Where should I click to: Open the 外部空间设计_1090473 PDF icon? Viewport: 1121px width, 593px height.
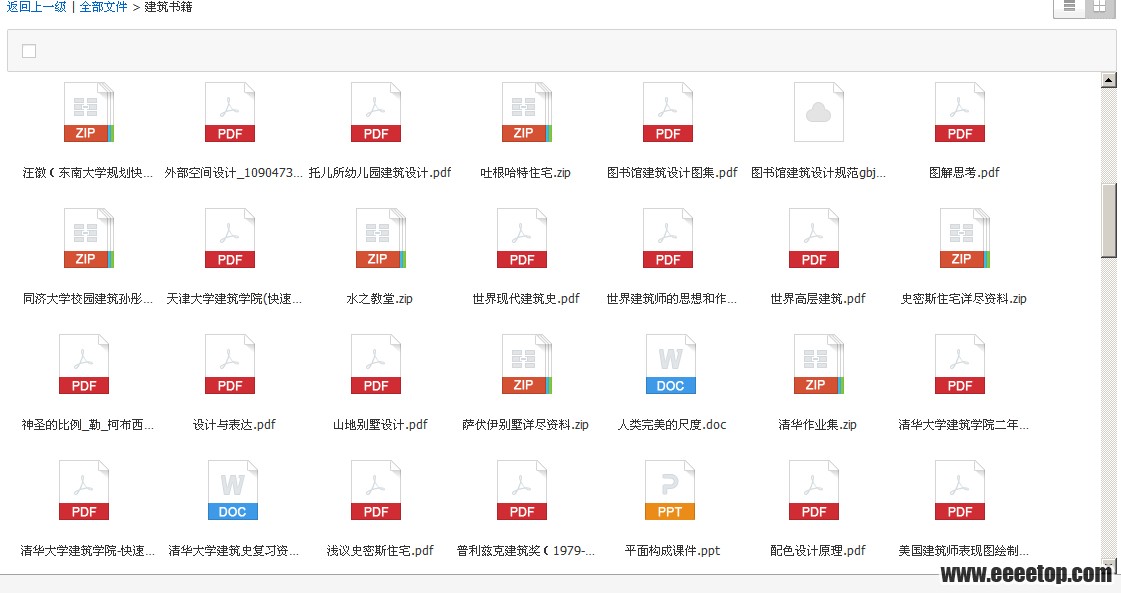click(229, 112)
